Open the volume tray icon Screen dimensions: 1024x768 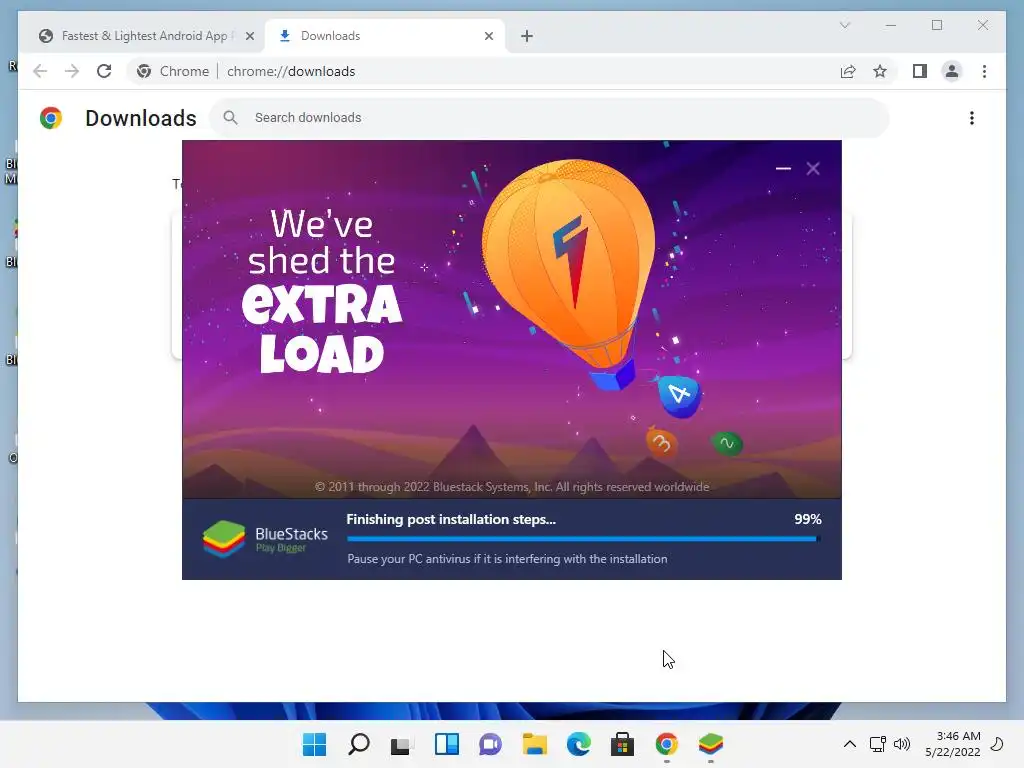pyautogui.click(x=902, y=744)
